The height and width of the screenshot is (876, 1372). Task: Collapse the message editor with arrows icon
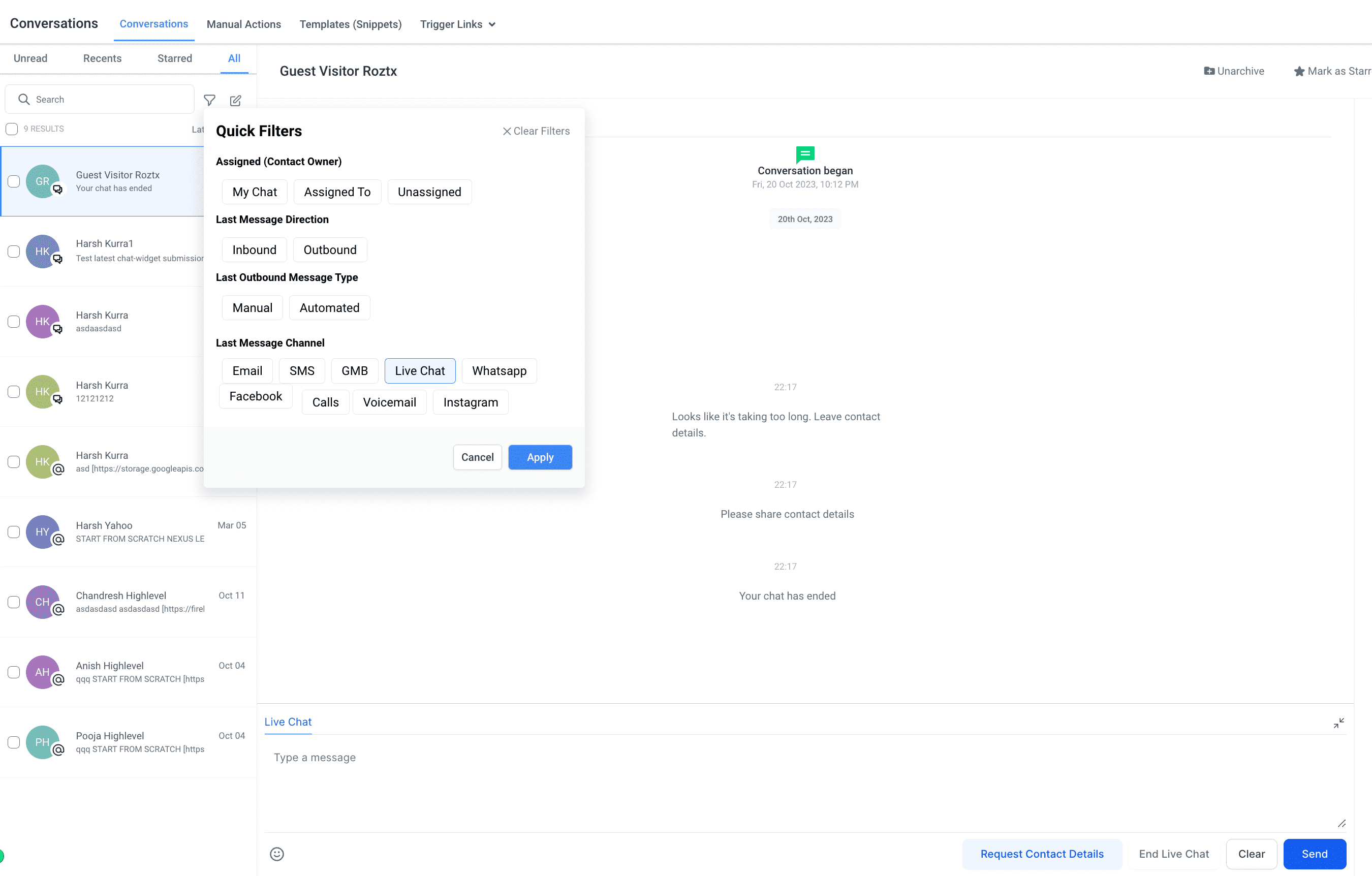tap(1338, 723)
